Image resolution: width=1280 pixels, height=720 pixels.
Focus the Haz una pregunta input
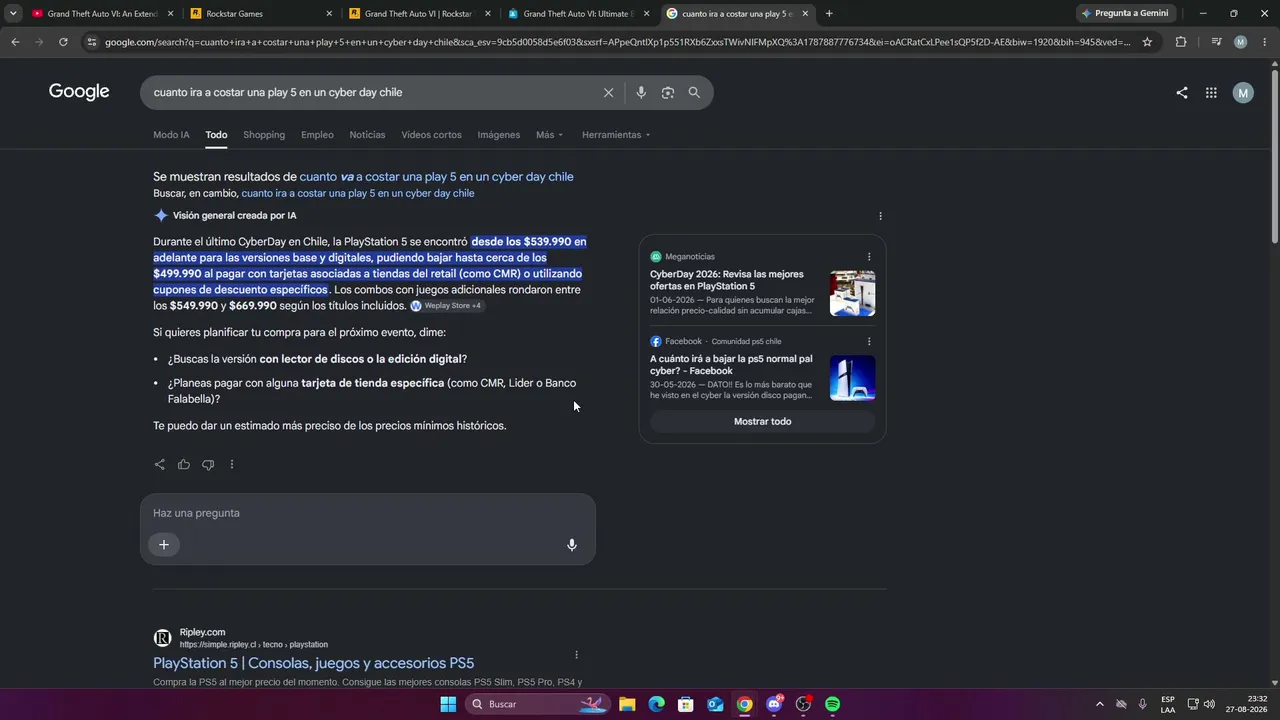[366, 513]
